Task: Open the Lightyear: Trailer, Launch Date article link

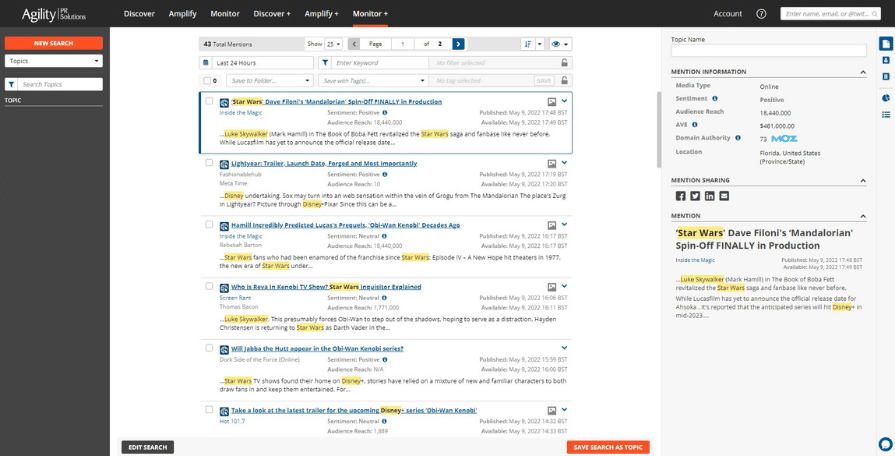Action: click(x=324, y=163)
